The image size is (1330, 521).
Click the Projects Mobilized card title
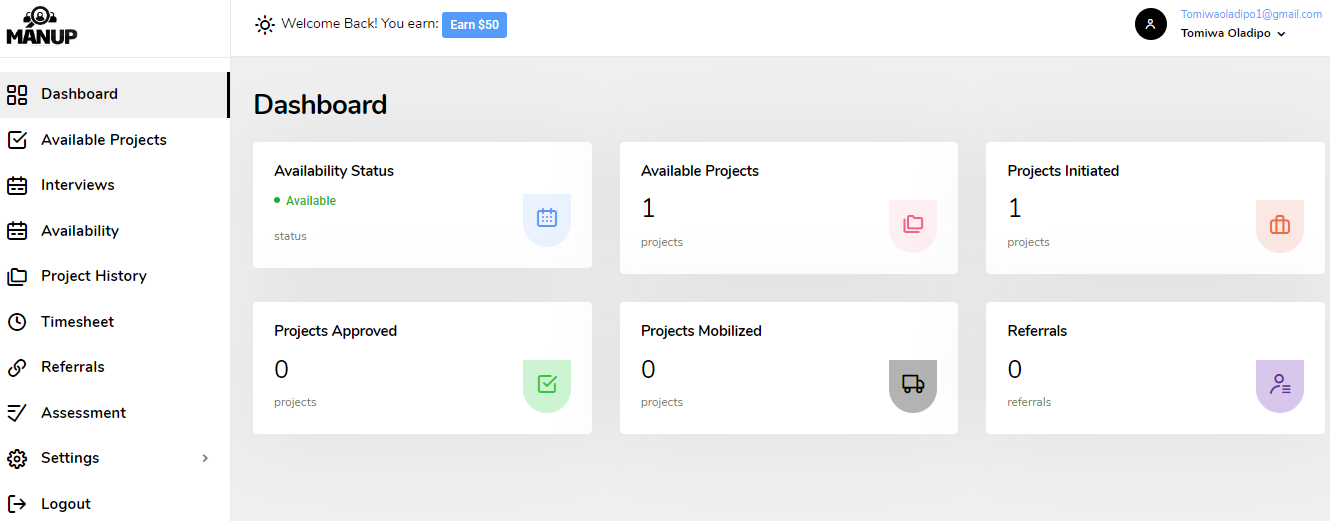(701, 331)
